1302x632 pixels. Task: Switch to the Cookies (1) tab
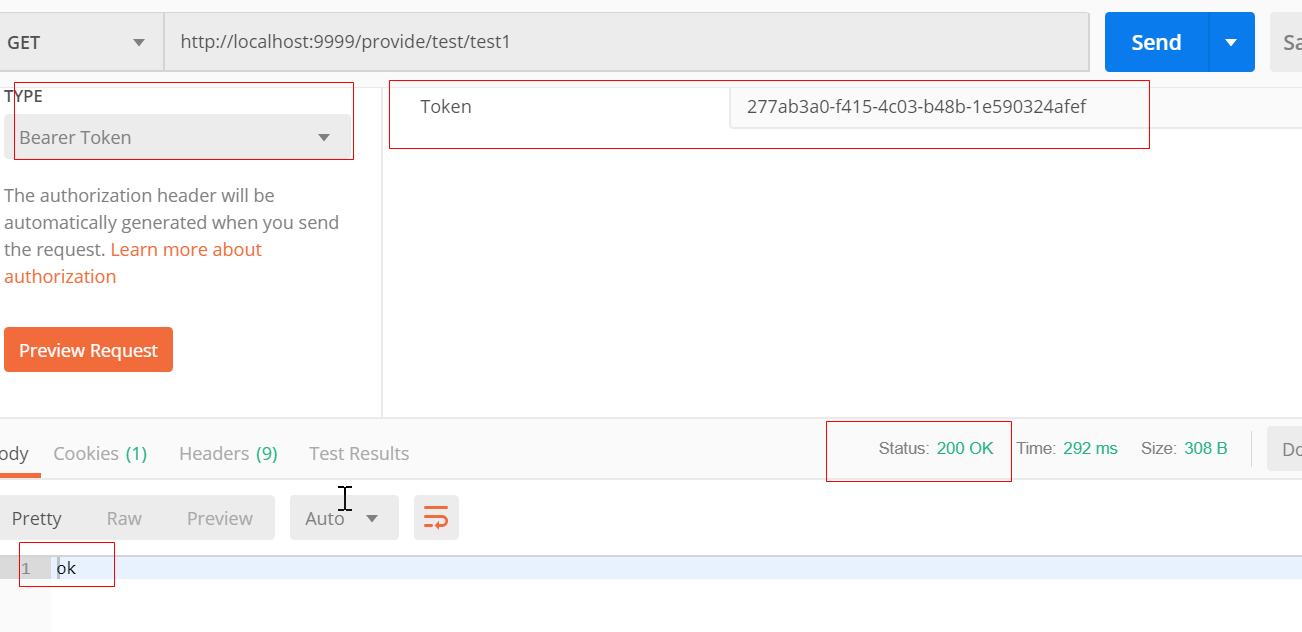100,453
